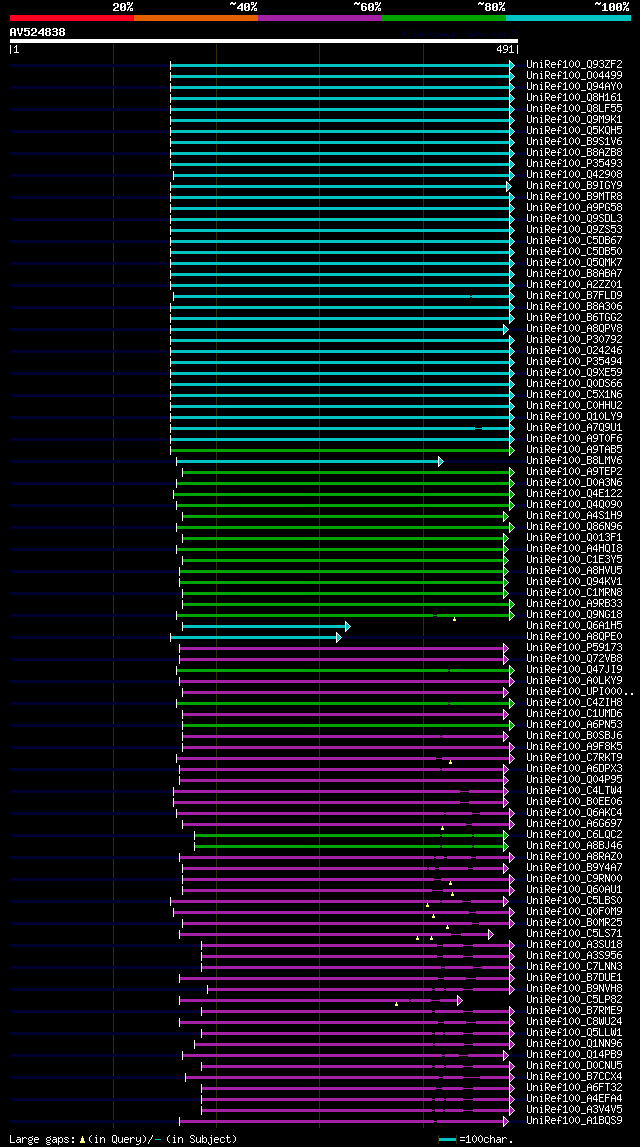Select the UniRef100_A9F8K5 label
The width and height of the screenshot is (640, 1147).
click(x=574, y=747)
